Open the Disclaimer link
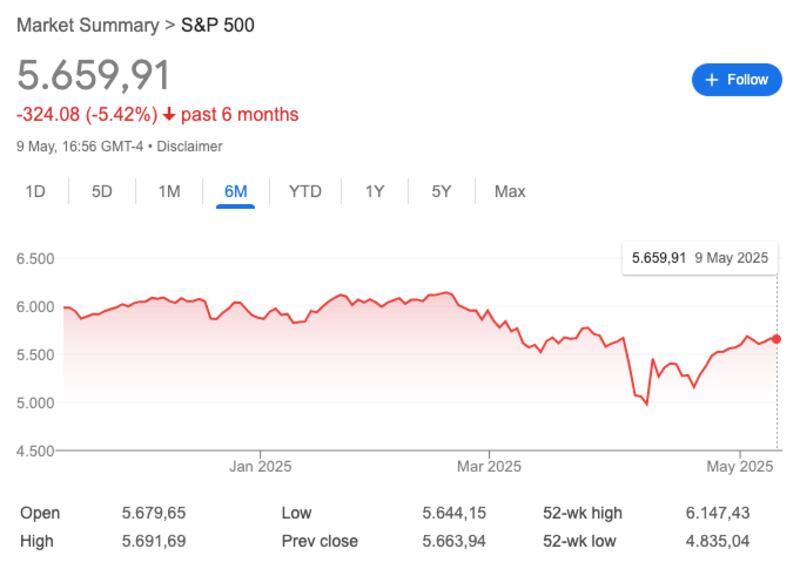The image size is (800, 569). coord(190,146)
